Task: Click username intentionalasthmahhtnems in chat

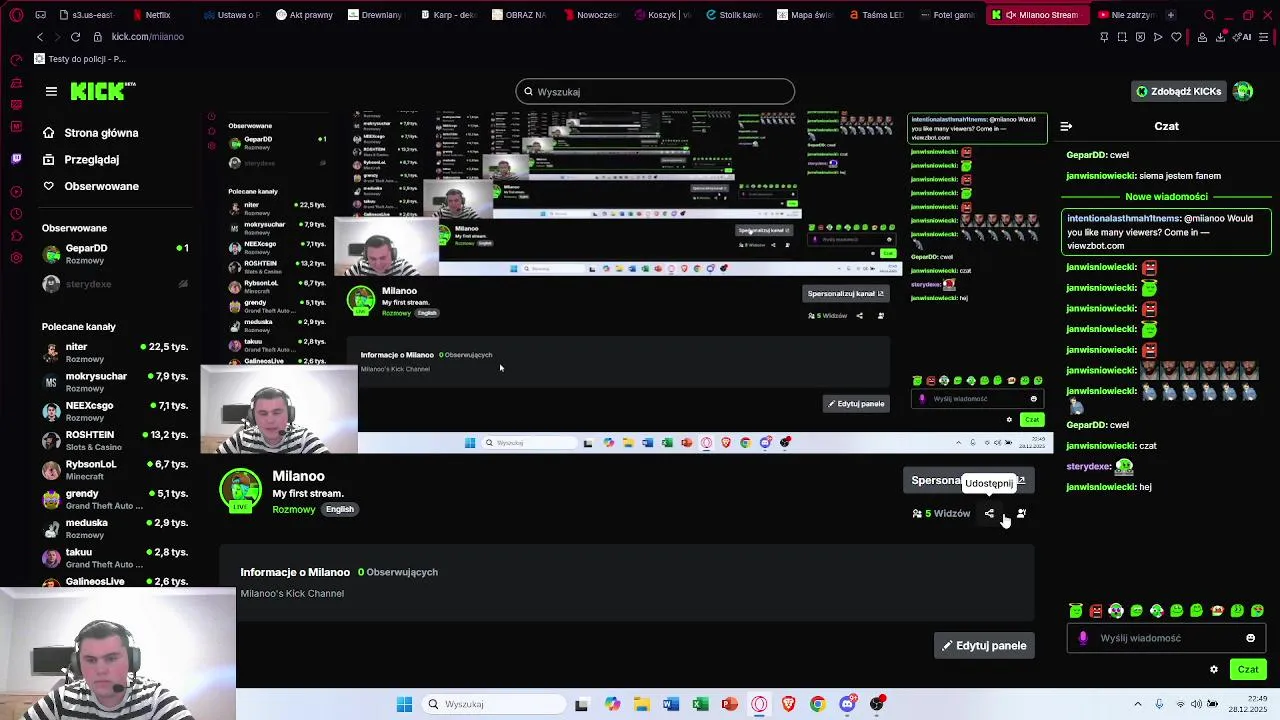Action: click(x=1124, y=218)
